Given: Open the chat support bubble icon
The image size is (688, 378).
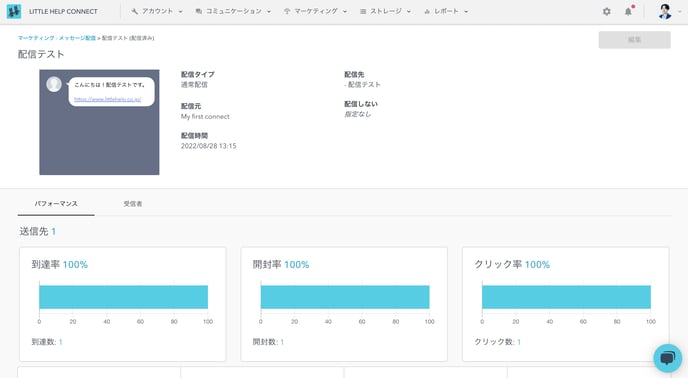Looking at the screenshot, I should tap(667, 358).
